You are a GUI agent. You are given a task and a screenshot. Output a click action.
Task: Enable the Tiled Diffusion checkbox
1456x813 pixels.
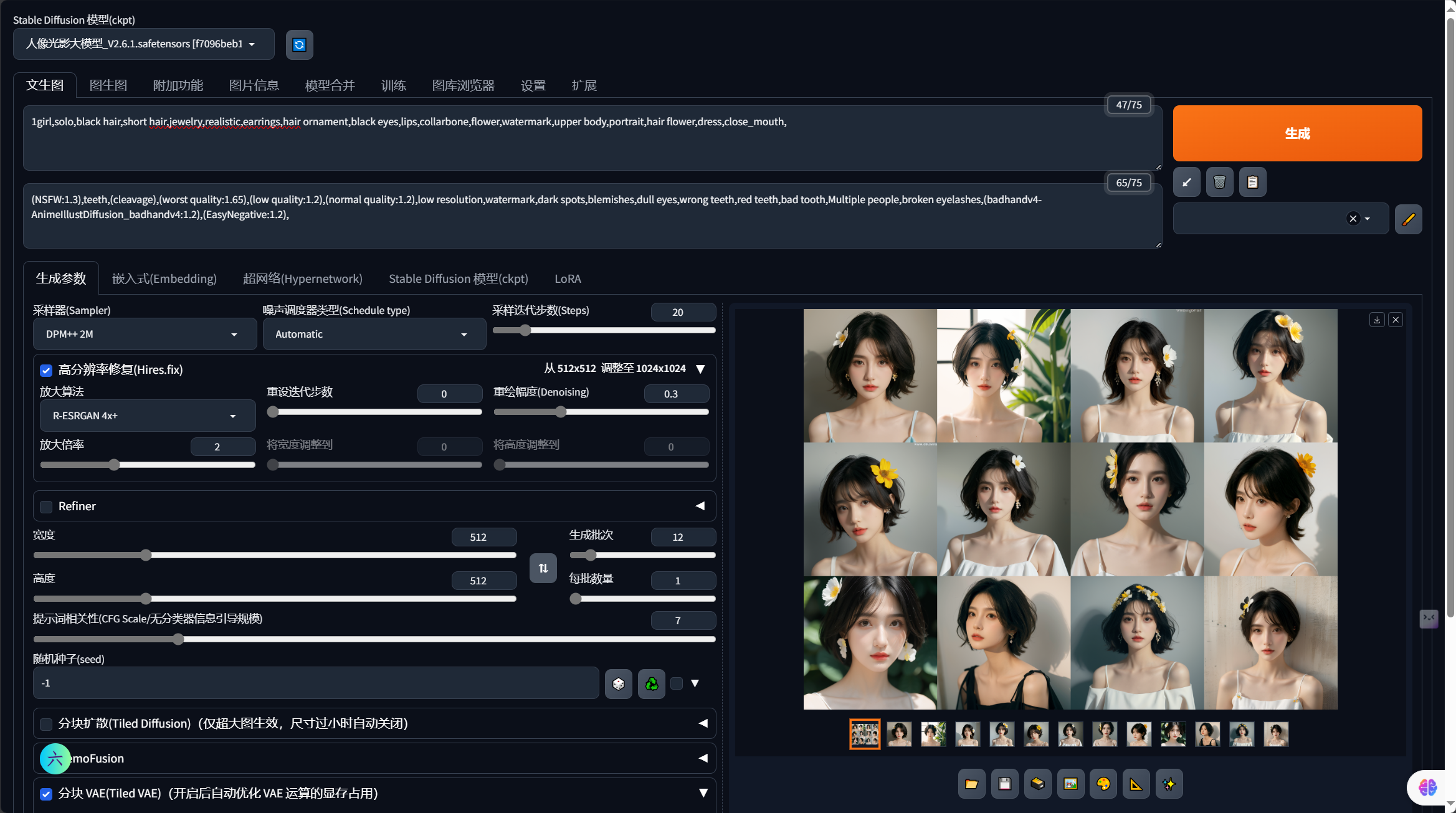(46, 724)
